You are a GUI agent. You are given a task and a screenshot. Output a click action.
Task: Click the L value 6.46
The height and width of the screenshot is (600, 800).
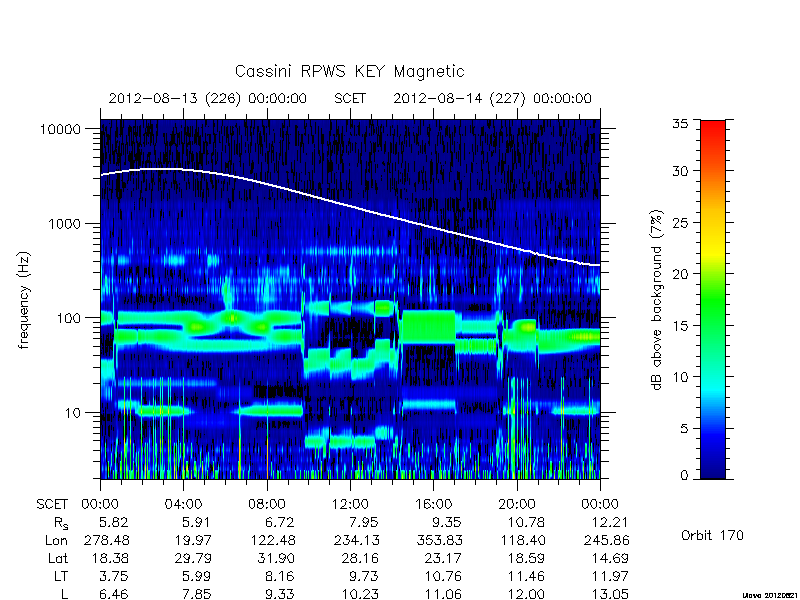click(x=113, y=594)
